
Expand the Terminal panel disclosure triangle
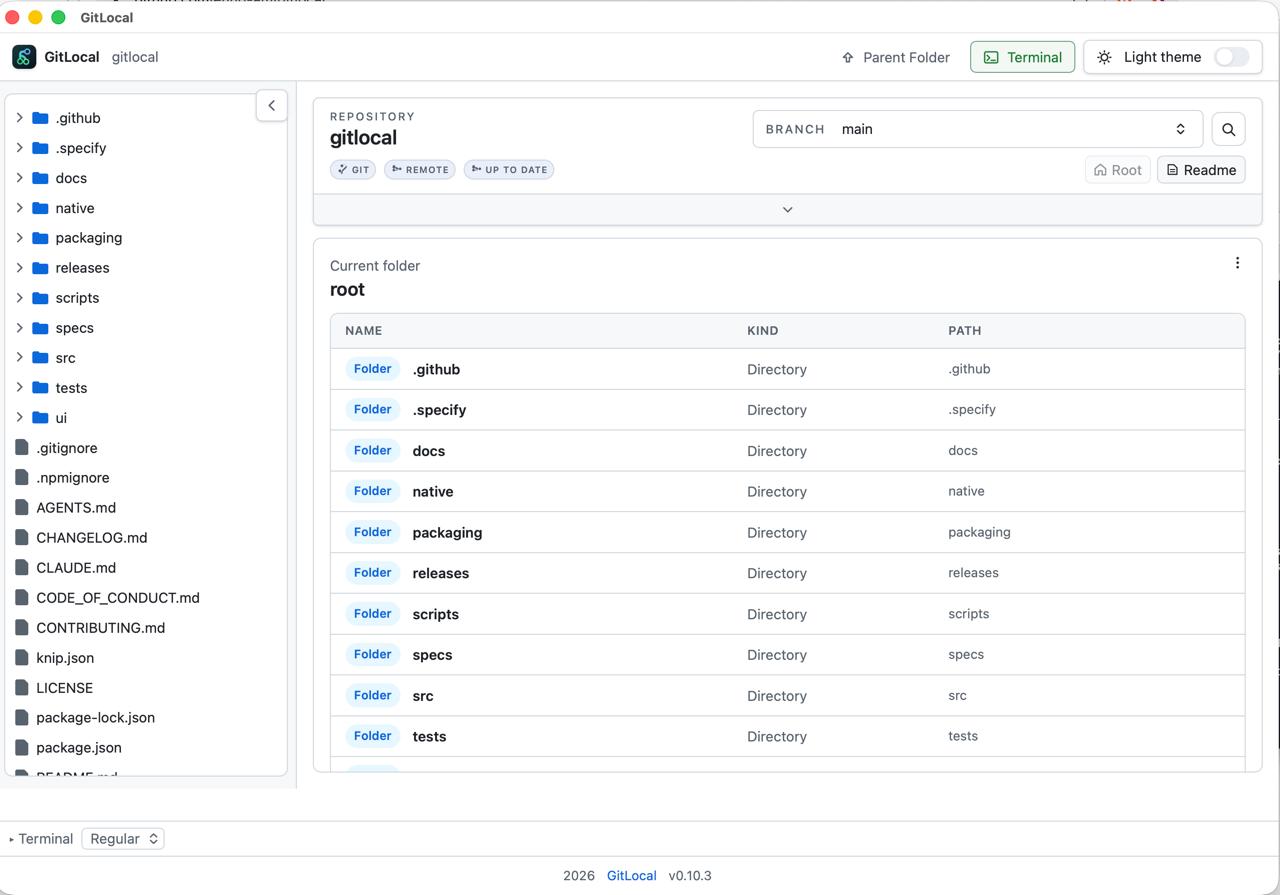12,840
